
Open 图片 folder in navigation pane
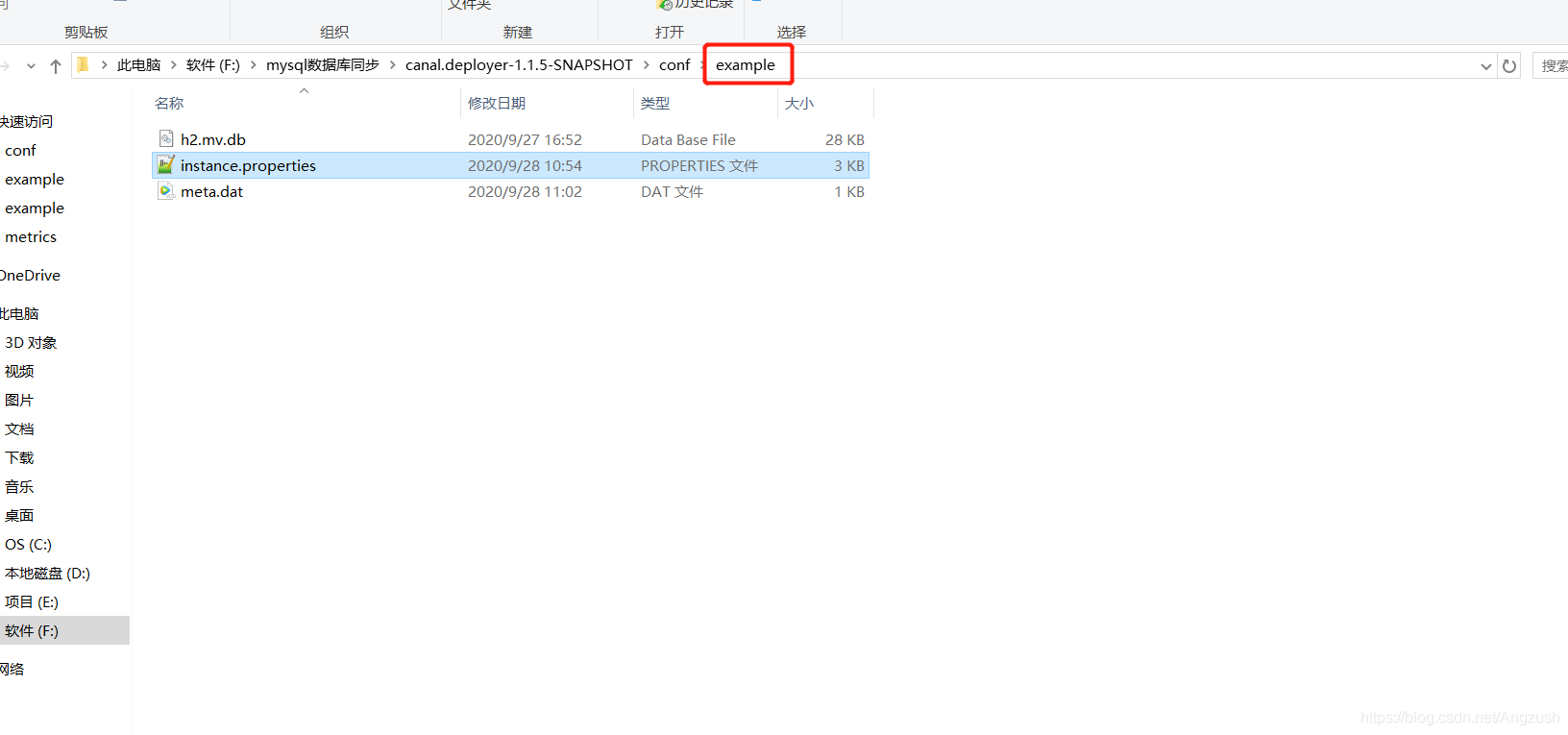pos(19,401)
